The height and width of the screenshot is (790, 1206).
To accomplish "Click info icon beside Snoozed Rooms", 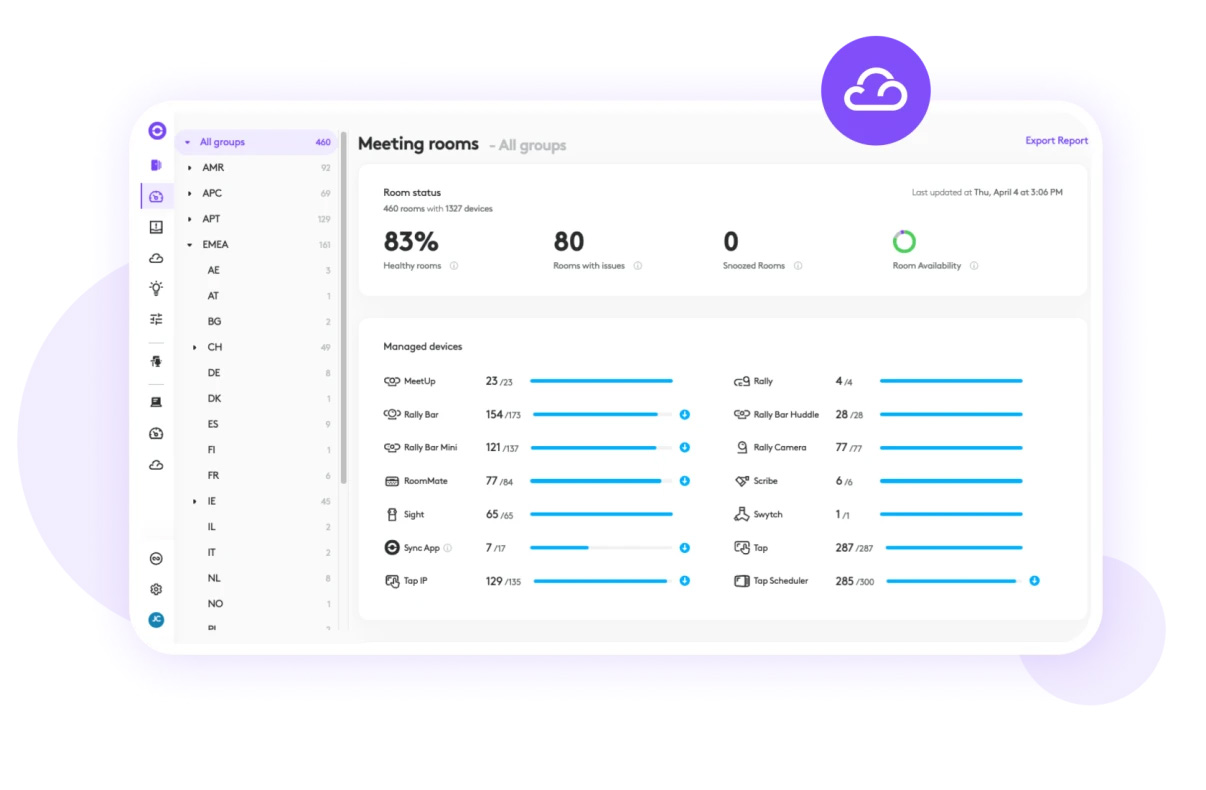I will click(798, 266).
